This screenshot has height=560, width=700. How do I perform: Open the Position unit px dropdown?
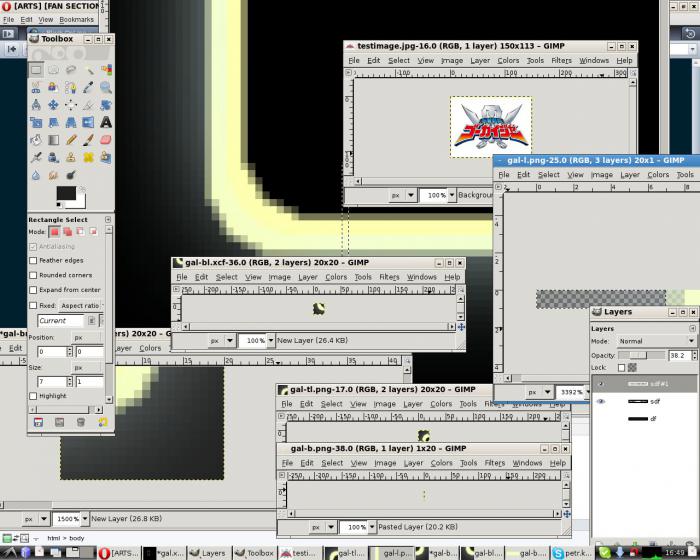pyautogui.click(x=87, y=338)
